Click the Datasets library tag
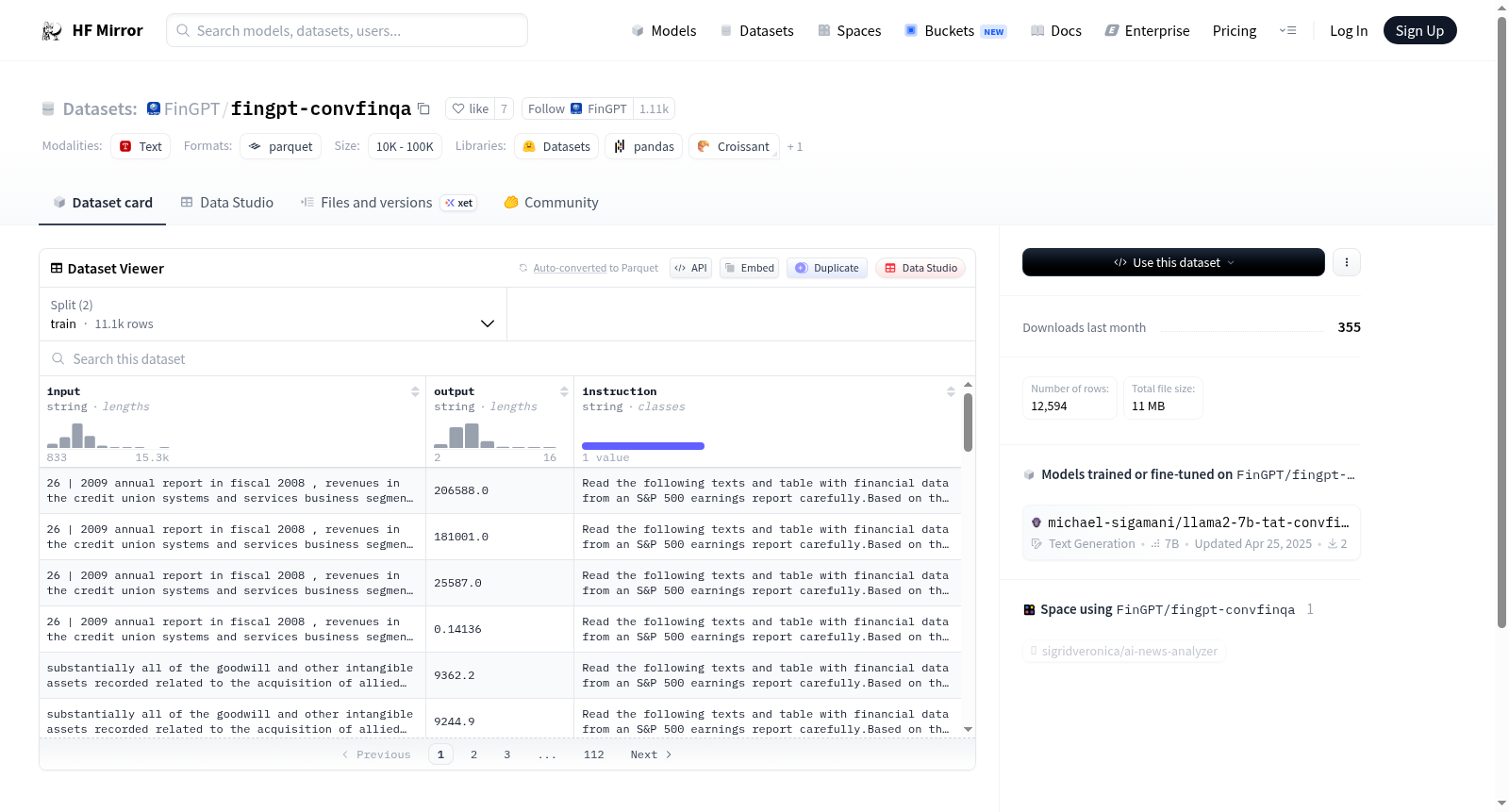1509x812 pixels. (x=556, y=146)
